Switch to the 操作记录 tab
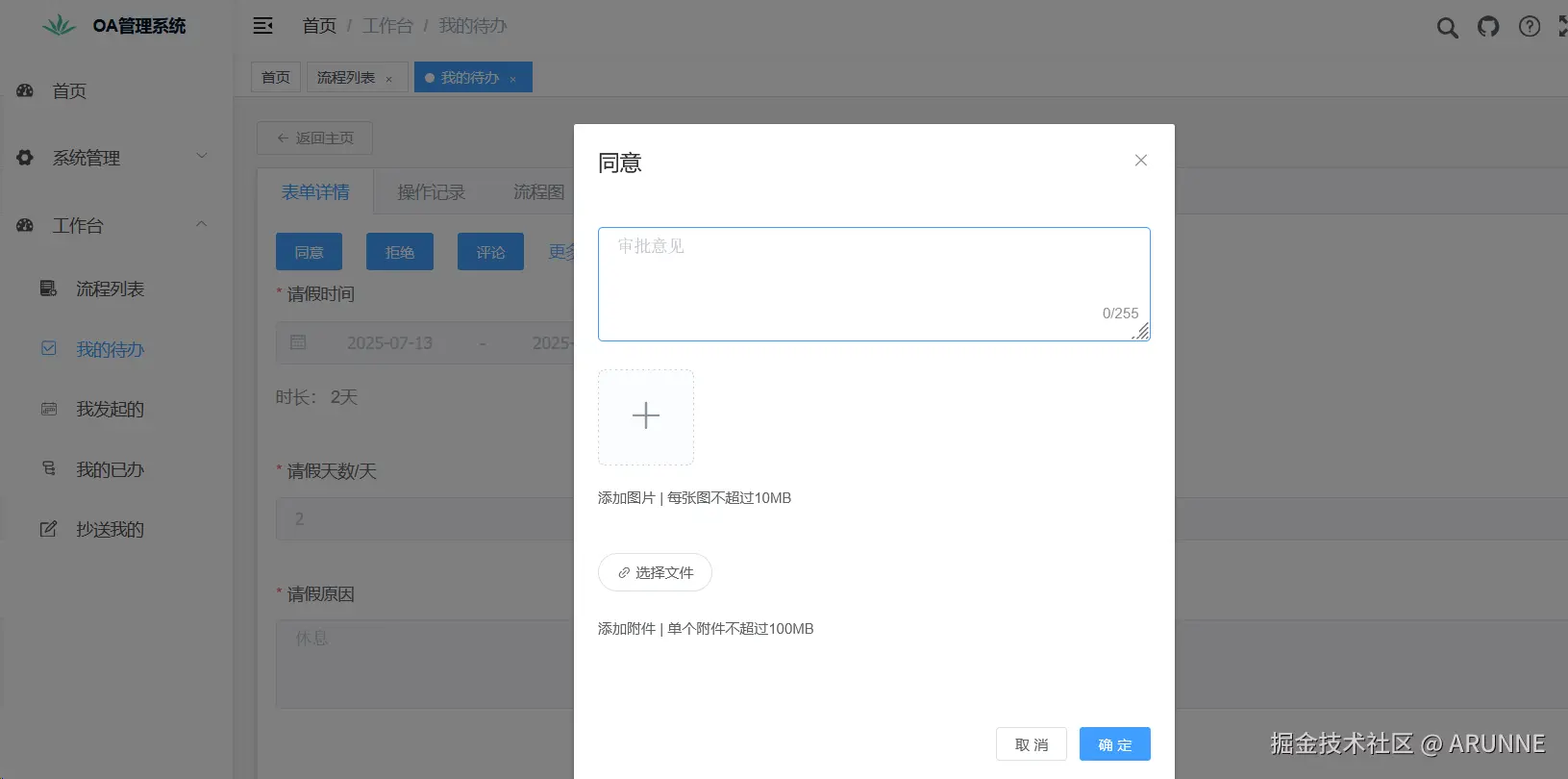 tap(431, 191)
